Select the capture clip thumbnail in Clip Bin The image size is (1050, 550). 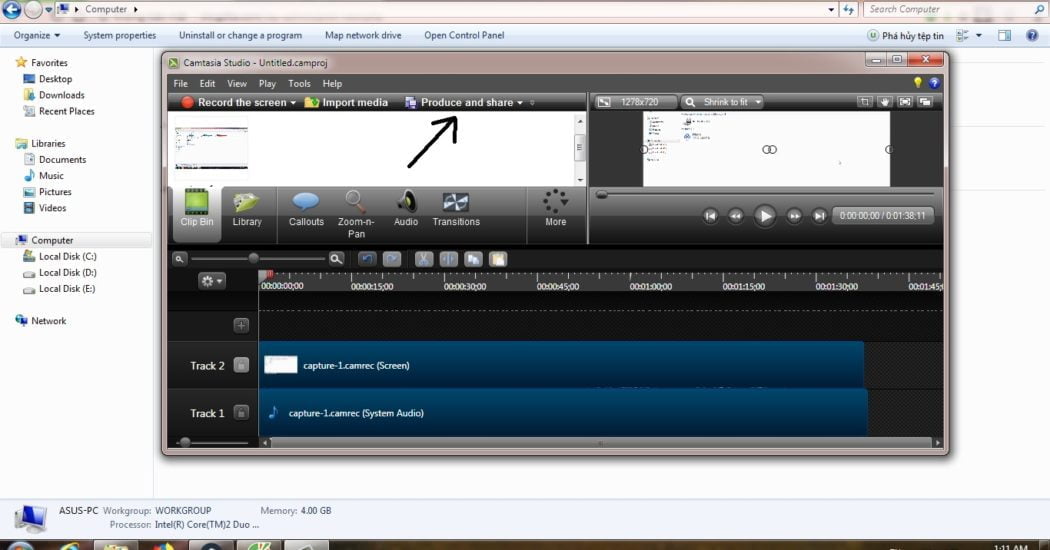[x=211, y=147]
